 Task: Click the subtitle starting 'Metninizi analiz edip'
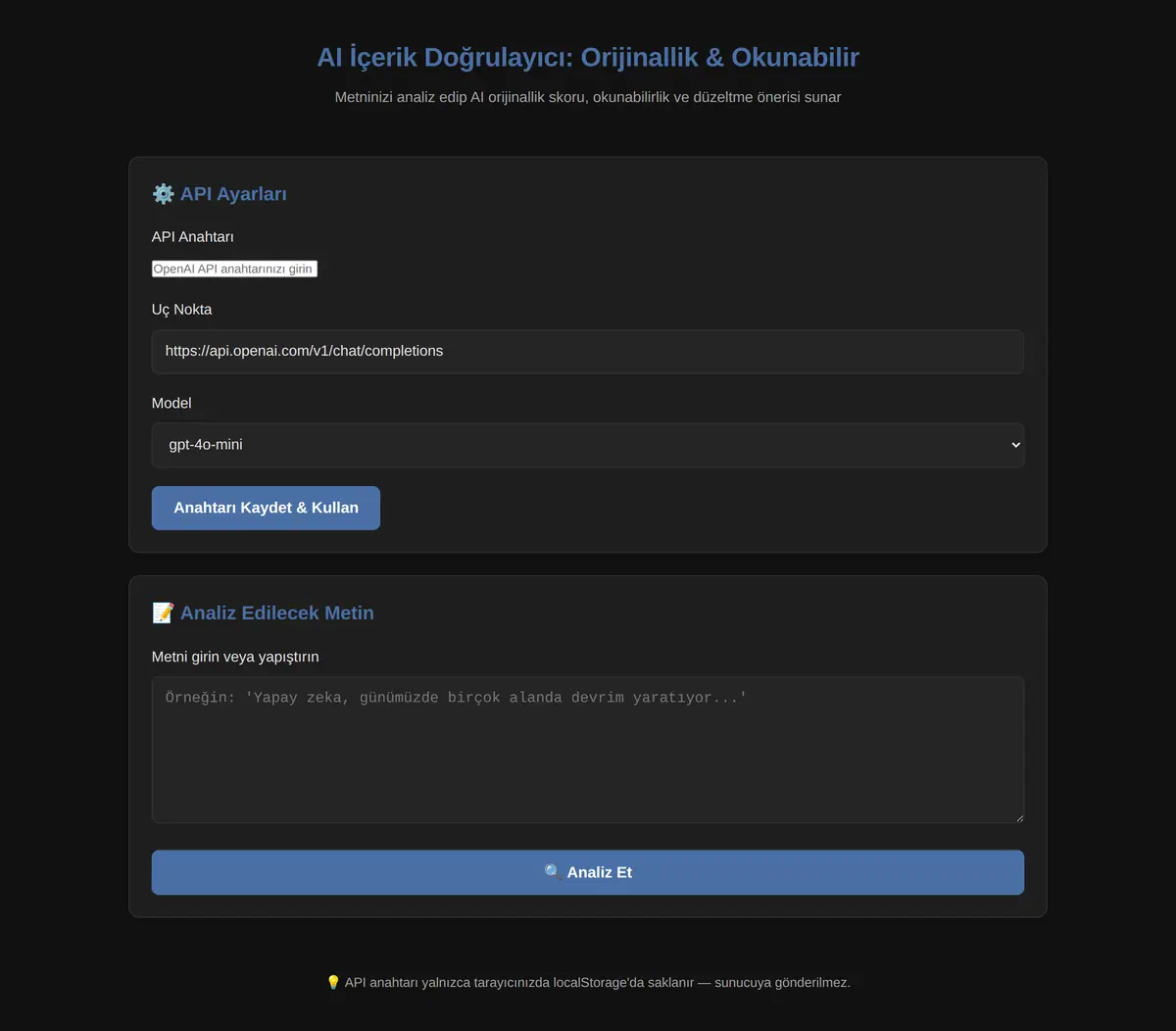[x=588, y=97]
